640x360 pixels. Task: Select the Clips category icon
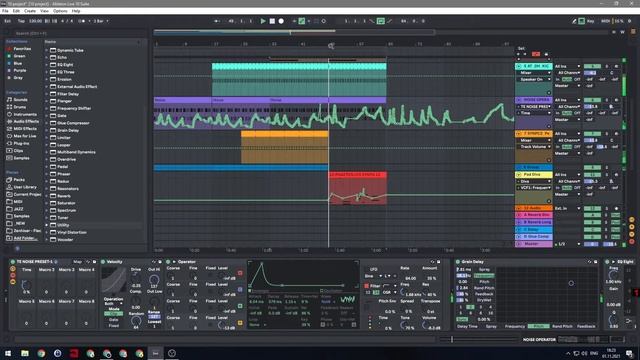[x=9, y=151]
